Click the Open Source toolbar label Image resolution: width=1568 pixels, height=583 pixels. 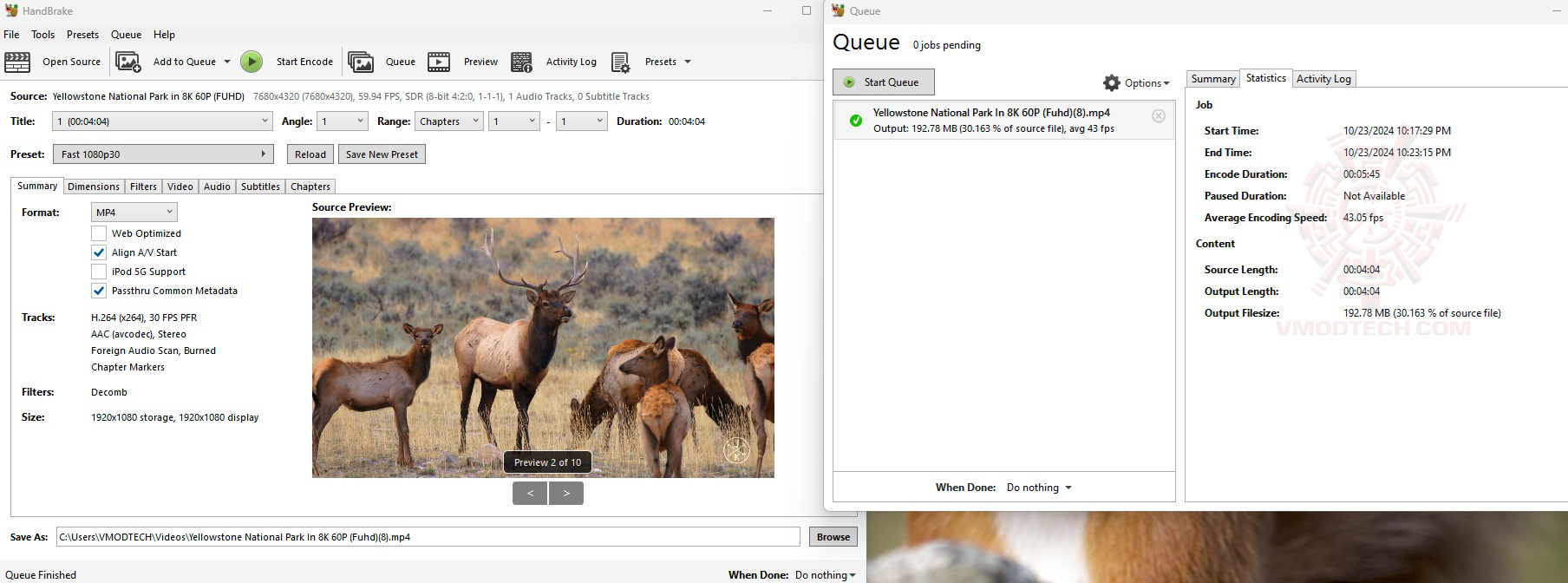pyautogui.click(x=71, y=62)
